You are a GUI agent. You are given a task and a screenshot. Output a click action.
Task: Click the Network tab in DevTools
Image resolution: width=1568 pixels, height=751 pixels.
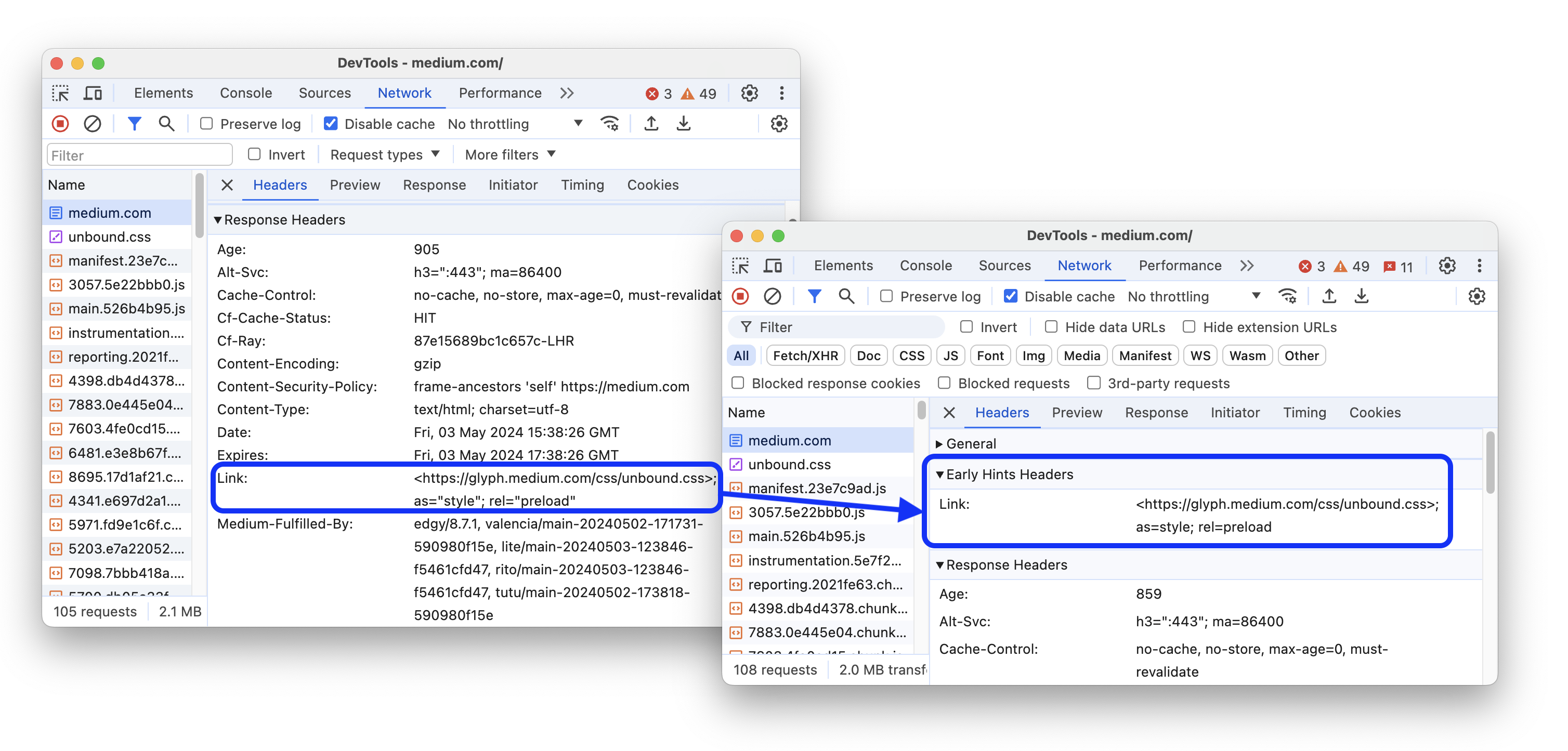[x=404, y=92]
